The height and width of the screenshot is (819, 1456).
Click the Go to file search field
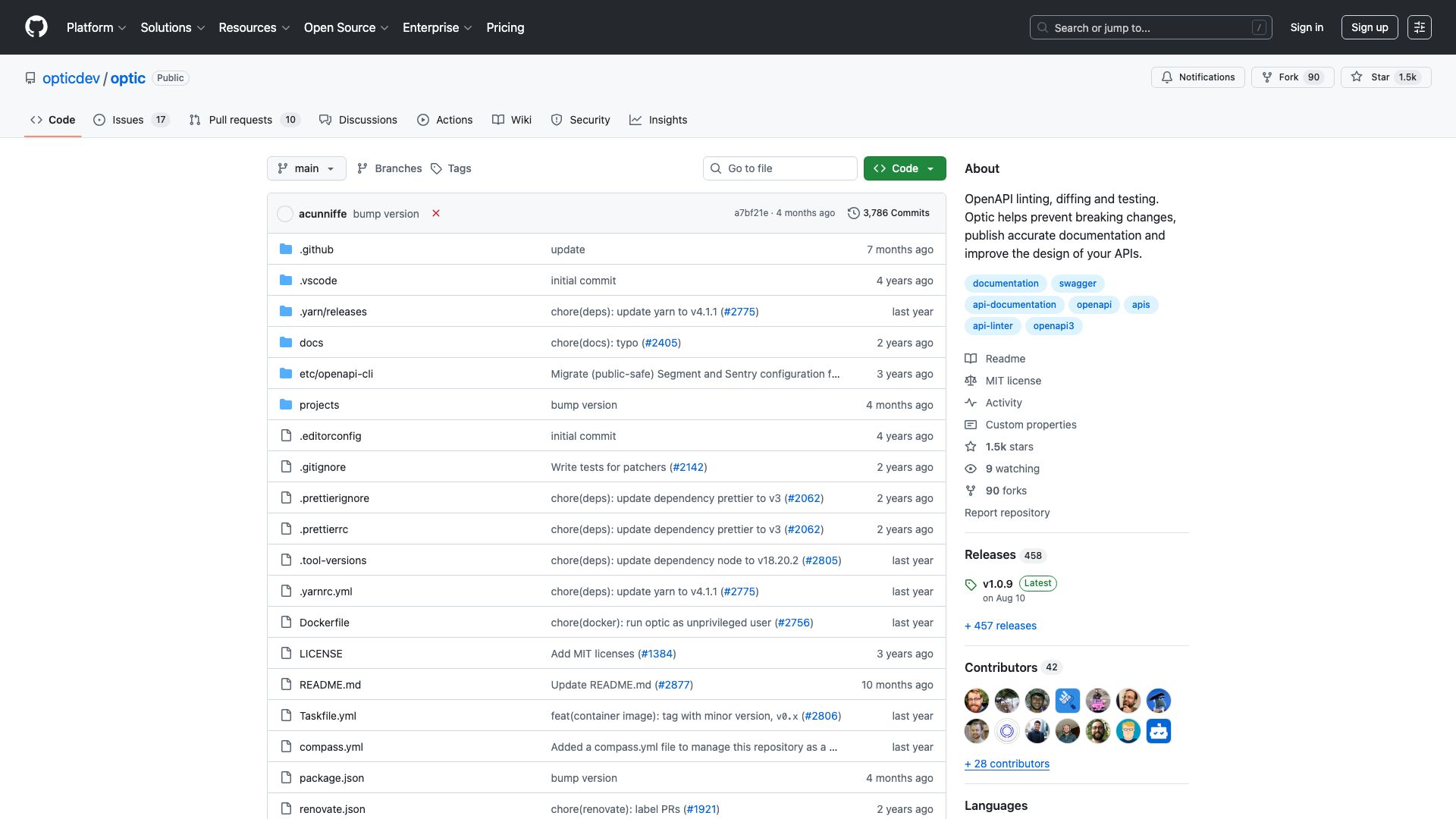(x=780, y=168)
